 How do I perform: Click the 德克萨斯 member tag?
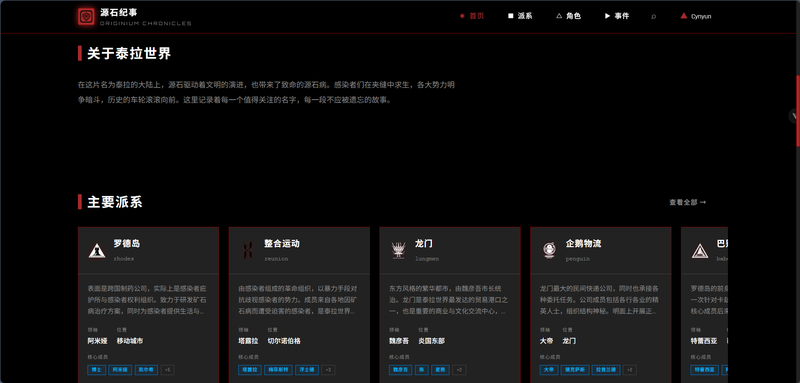coord(575,370)
